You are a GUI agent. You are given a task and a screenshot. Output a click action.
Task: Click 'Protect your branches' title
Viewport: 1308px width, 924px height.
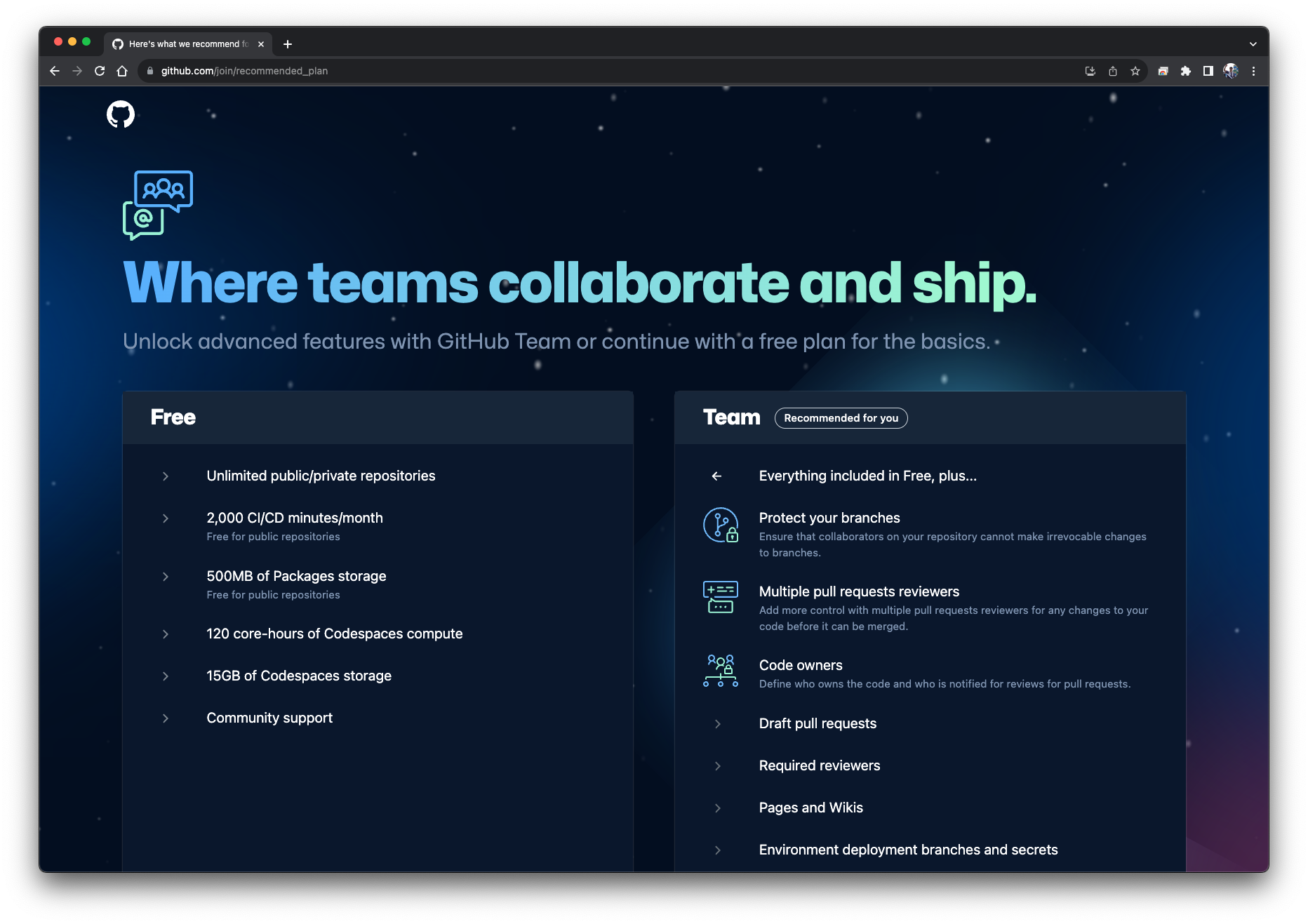click(829, 518)
